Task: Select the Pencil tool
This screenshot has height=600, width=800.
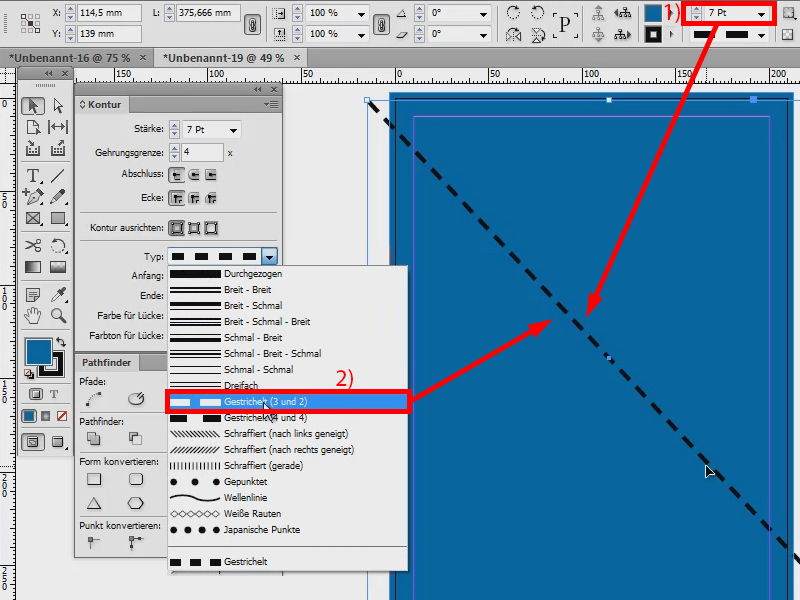Action: (x=58, y=196)
